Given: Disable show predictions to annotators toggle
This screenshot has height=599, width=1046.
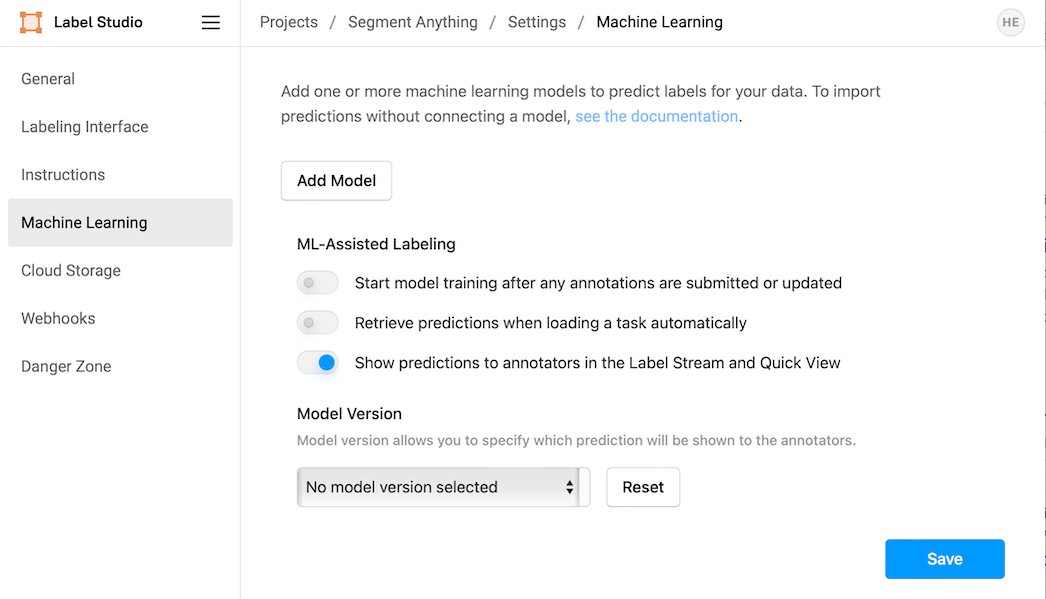Looking at the screenshot, I should click(x=318, y=363).
